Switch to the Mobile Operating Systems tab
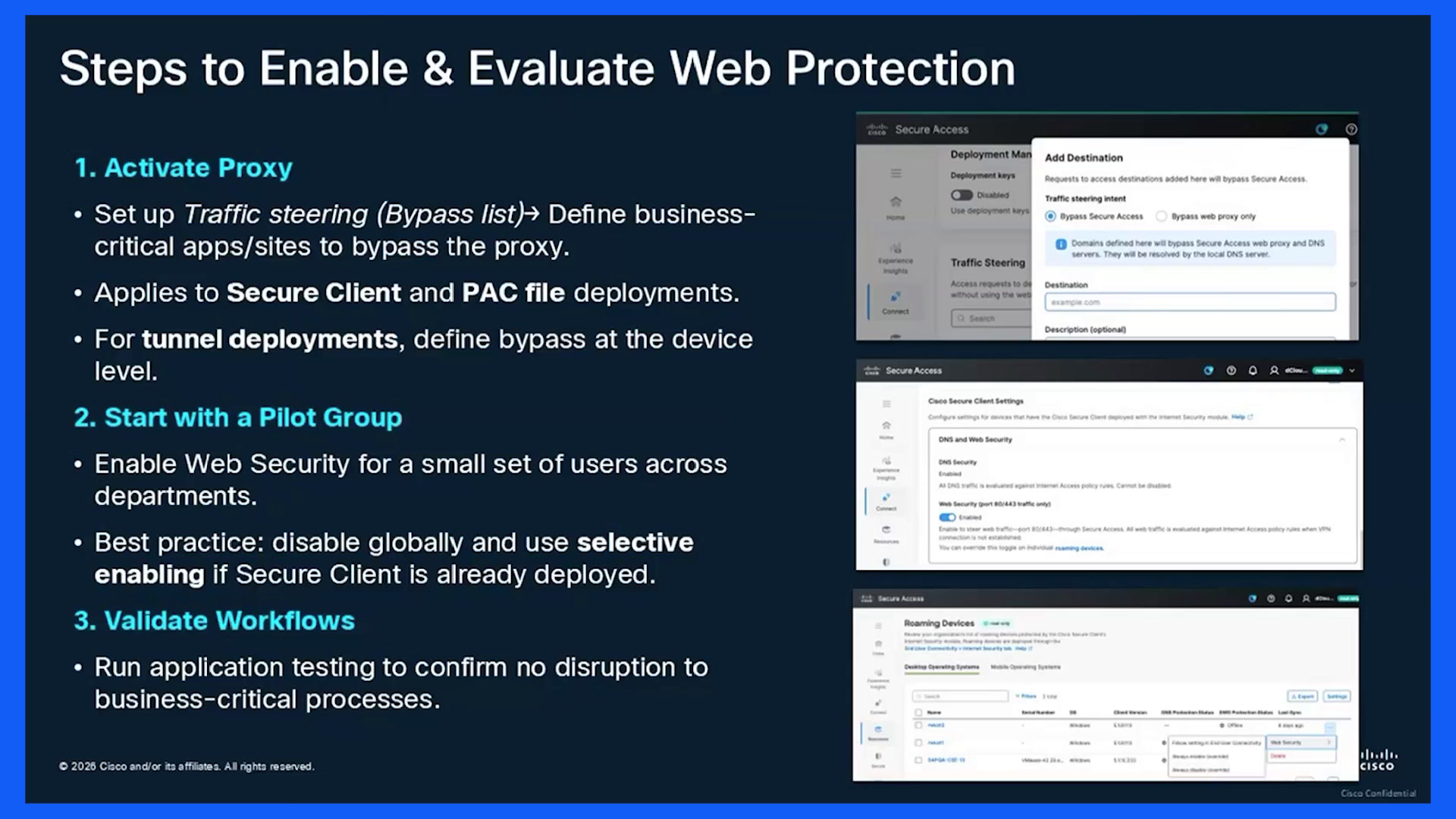The width and height of the screenshot is (1456, 819). point(1025,667)
